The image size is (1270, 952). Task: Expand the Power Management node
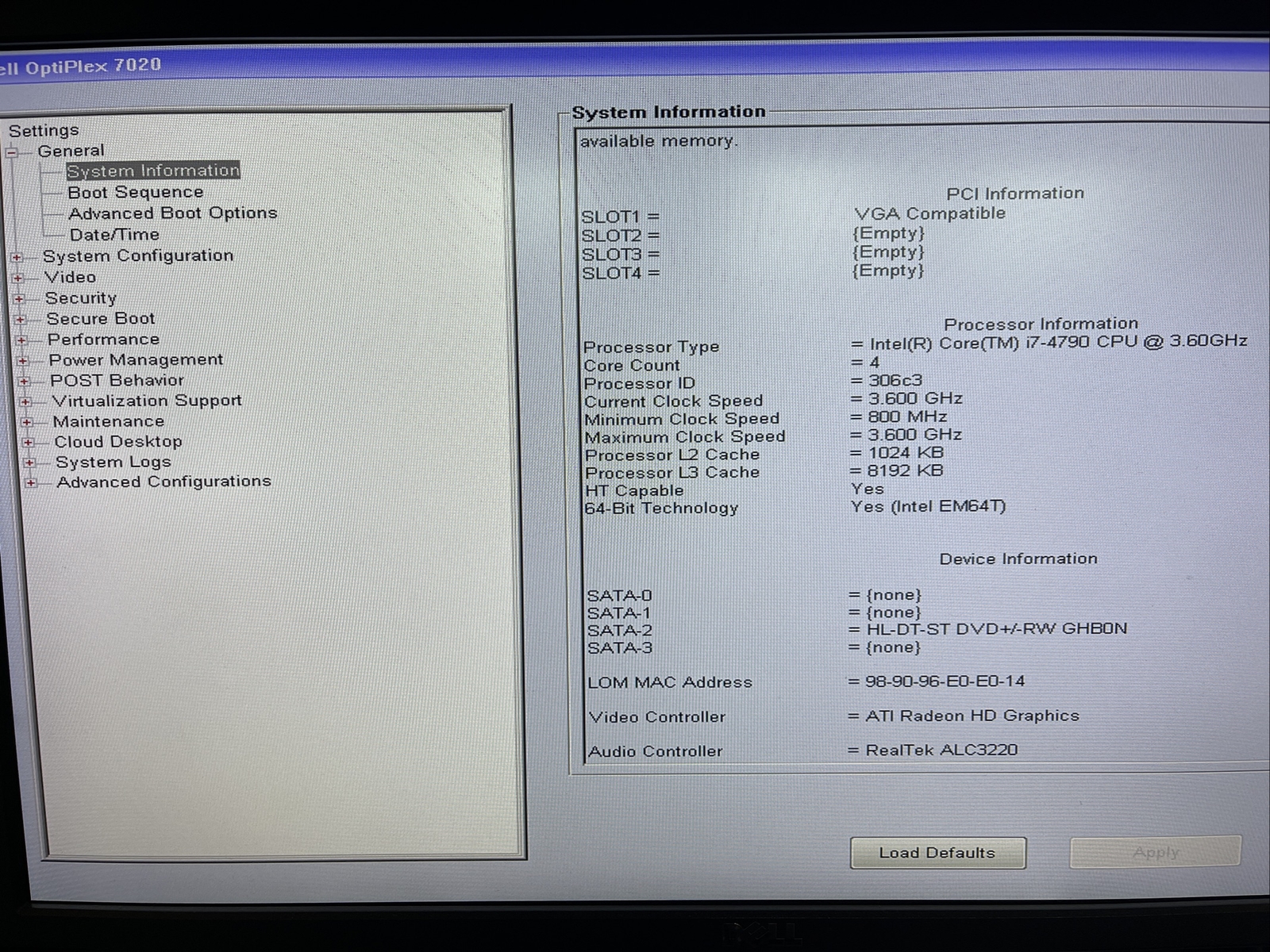pyautogui.click(x=23, y=361)
